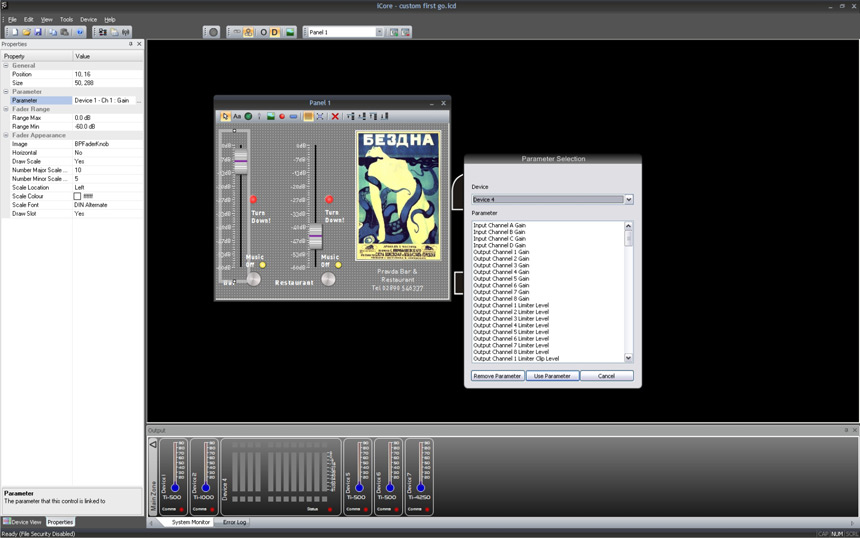Click the Open folder toolbar icon

point(26,32)
